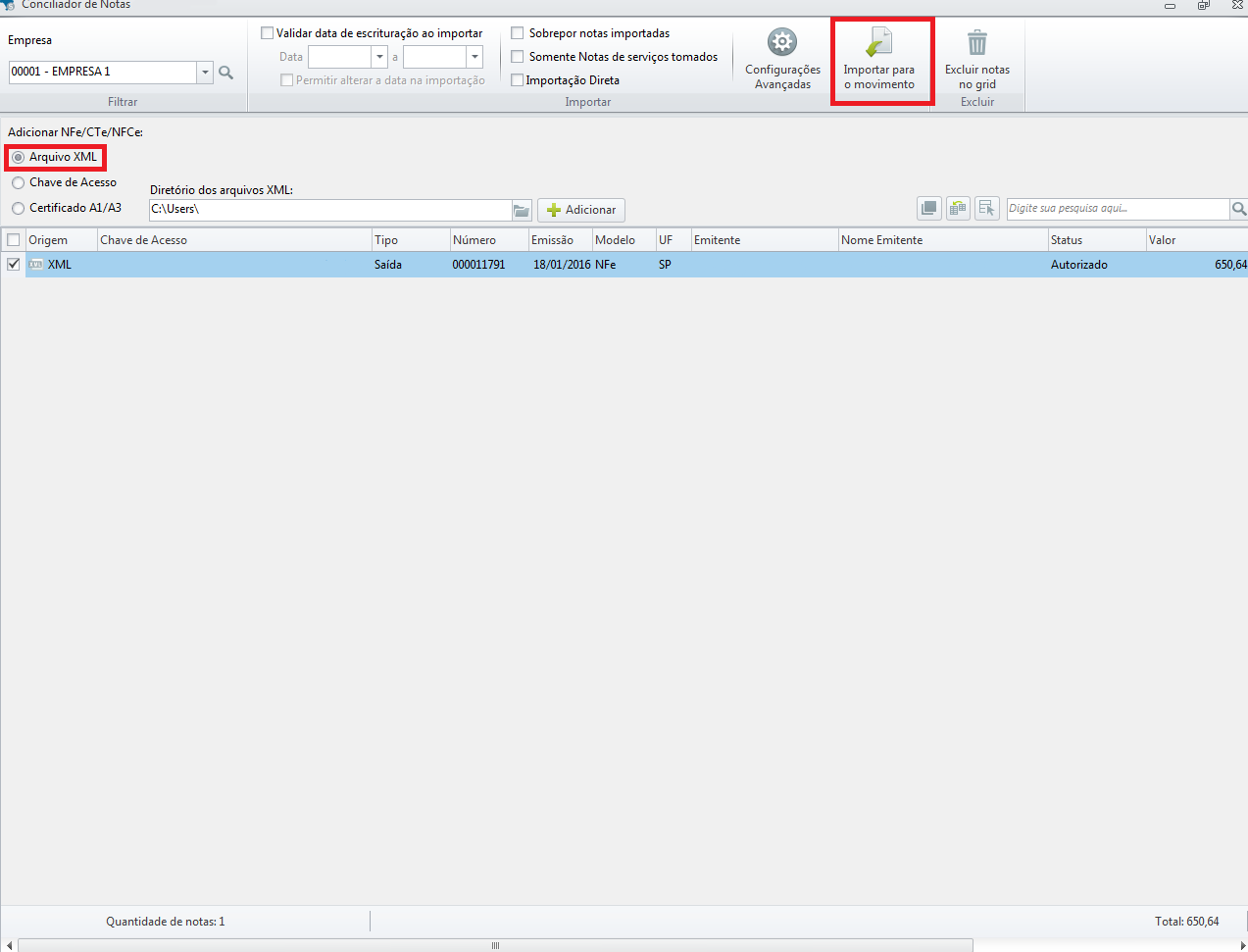Select the Certificado A1/A3 option

[x=17, y=208]
